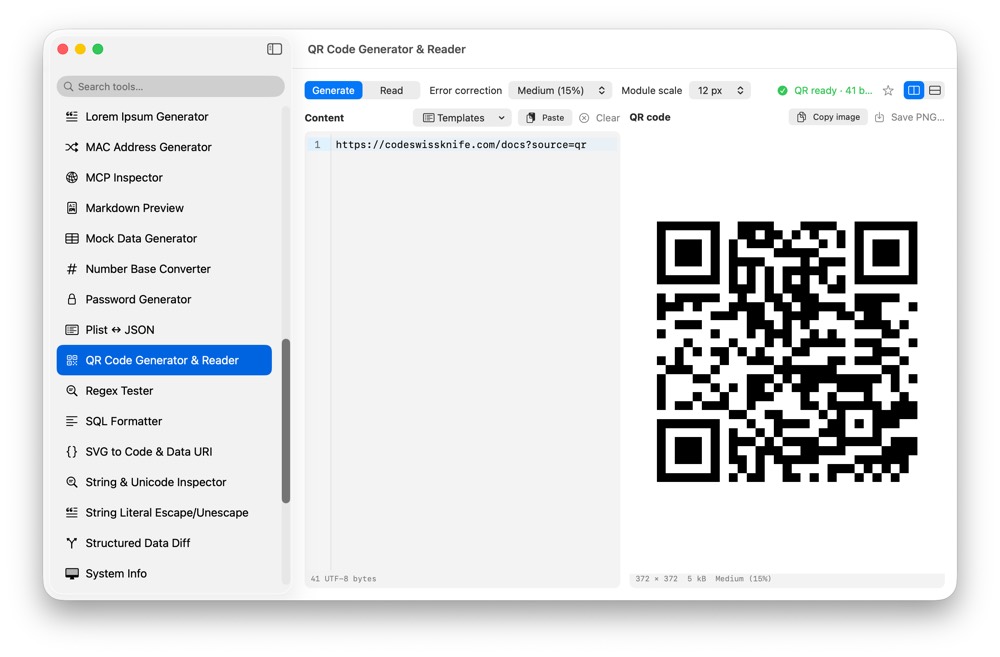Open the Markdown Preview tool
Viewport: 1000px width, 657px height.
(x=165, y=208)
